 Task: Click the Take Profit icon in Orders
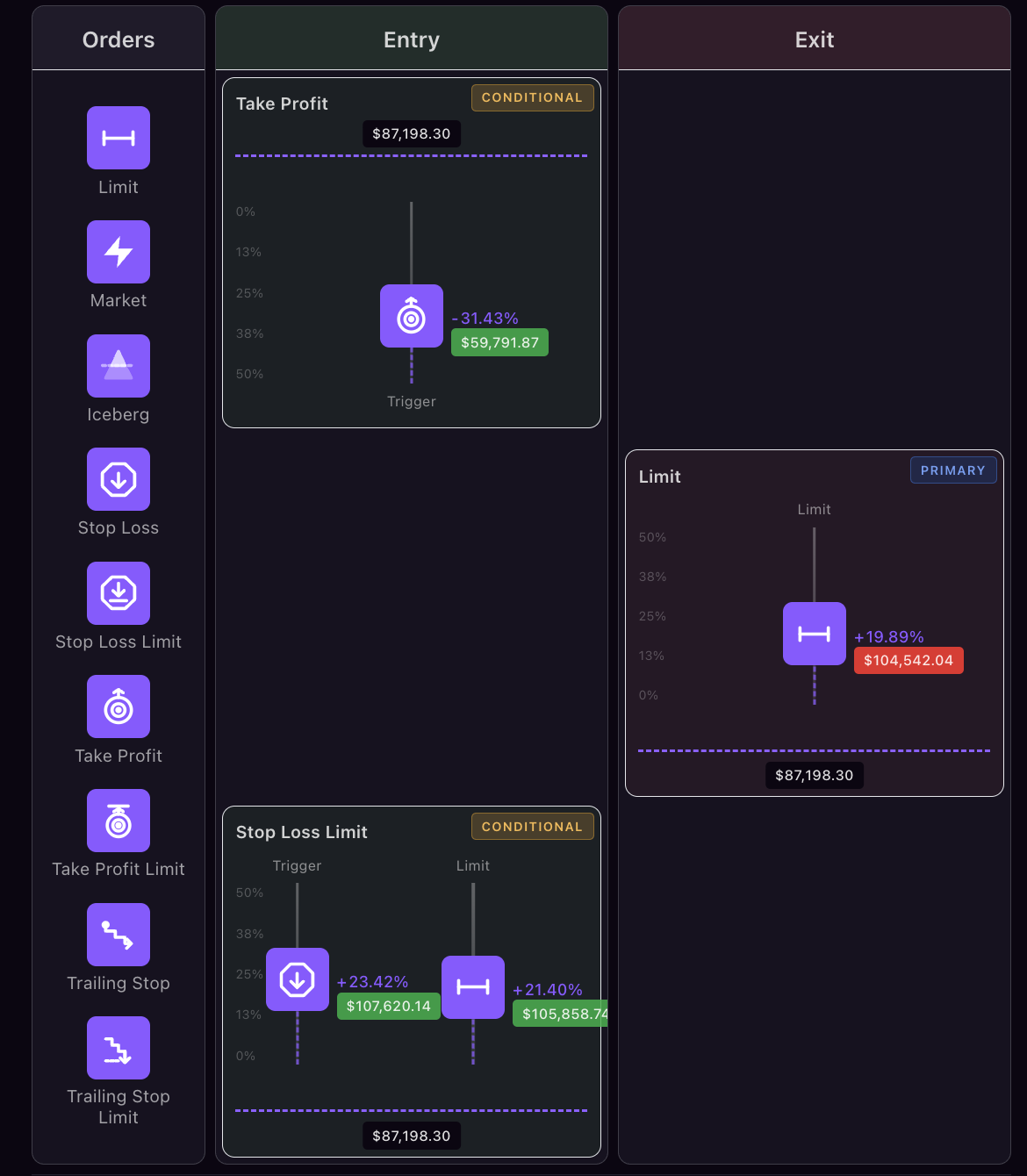[118, 706]
